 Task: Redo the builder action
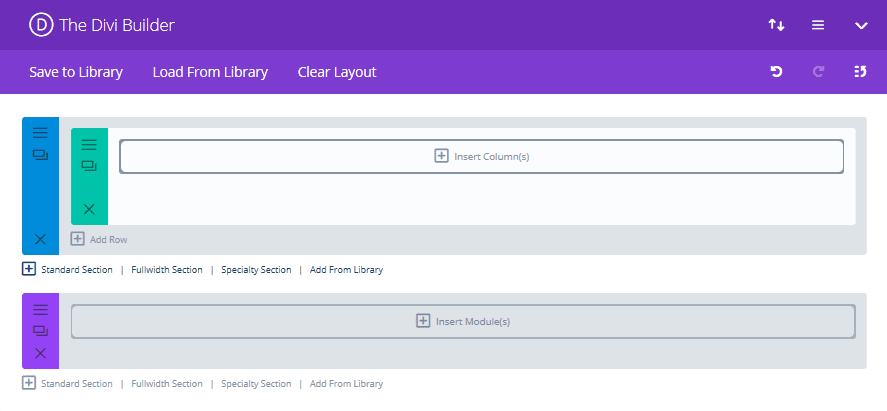tap(818, 72)
